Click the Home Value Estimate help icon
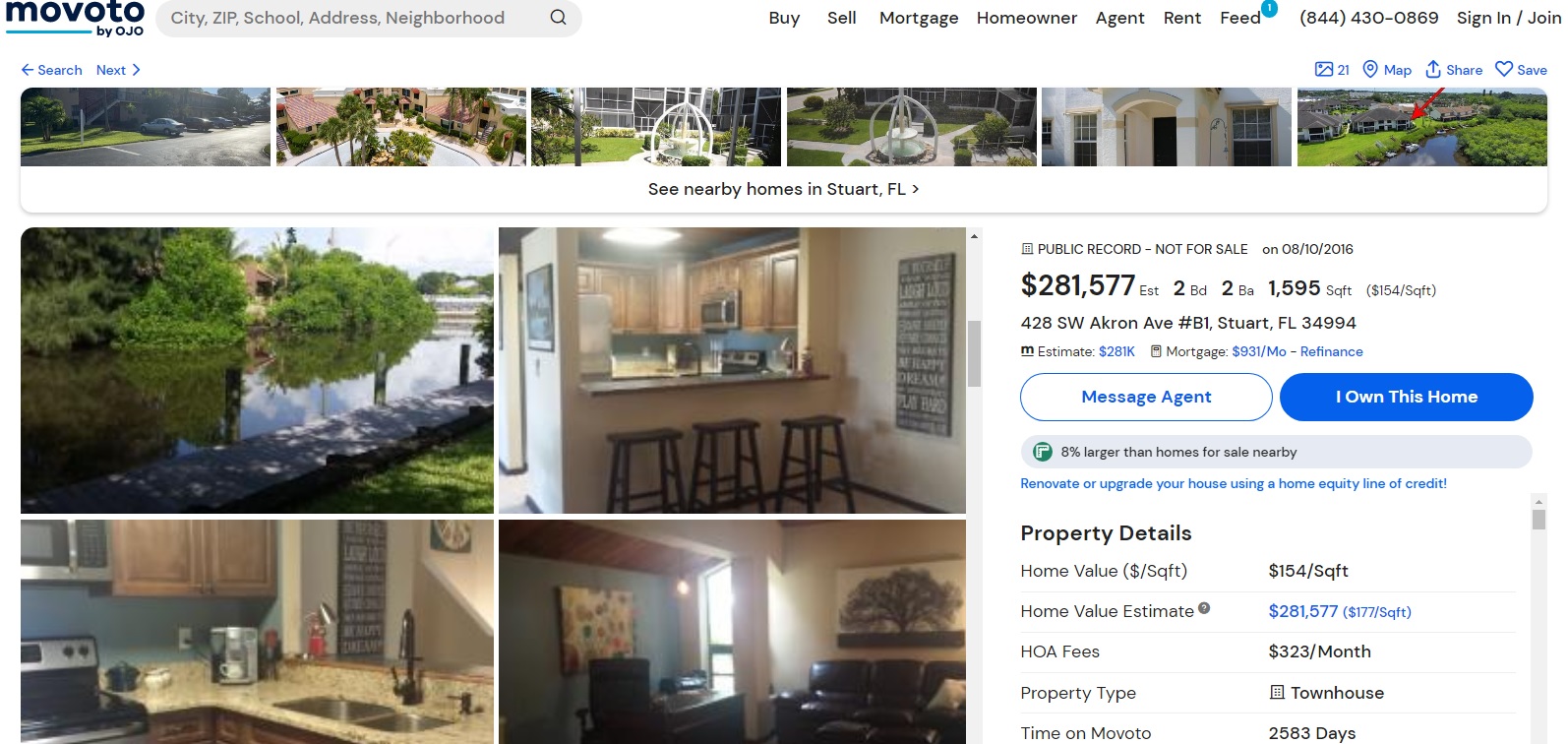This screenshot has width=1568, height=744. pos(1204,608)
